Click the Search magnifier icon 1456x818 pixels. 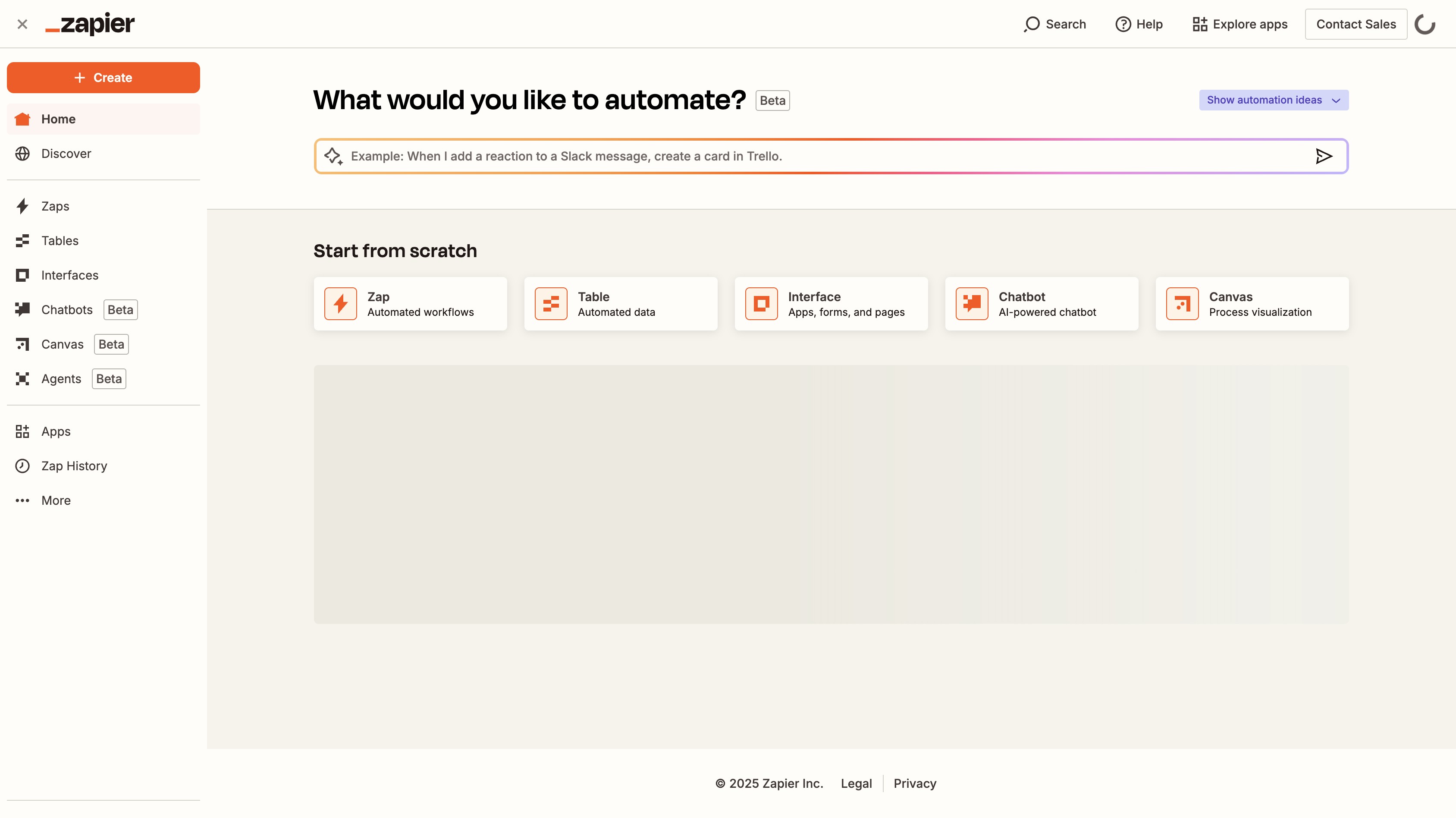point(1032,24)
